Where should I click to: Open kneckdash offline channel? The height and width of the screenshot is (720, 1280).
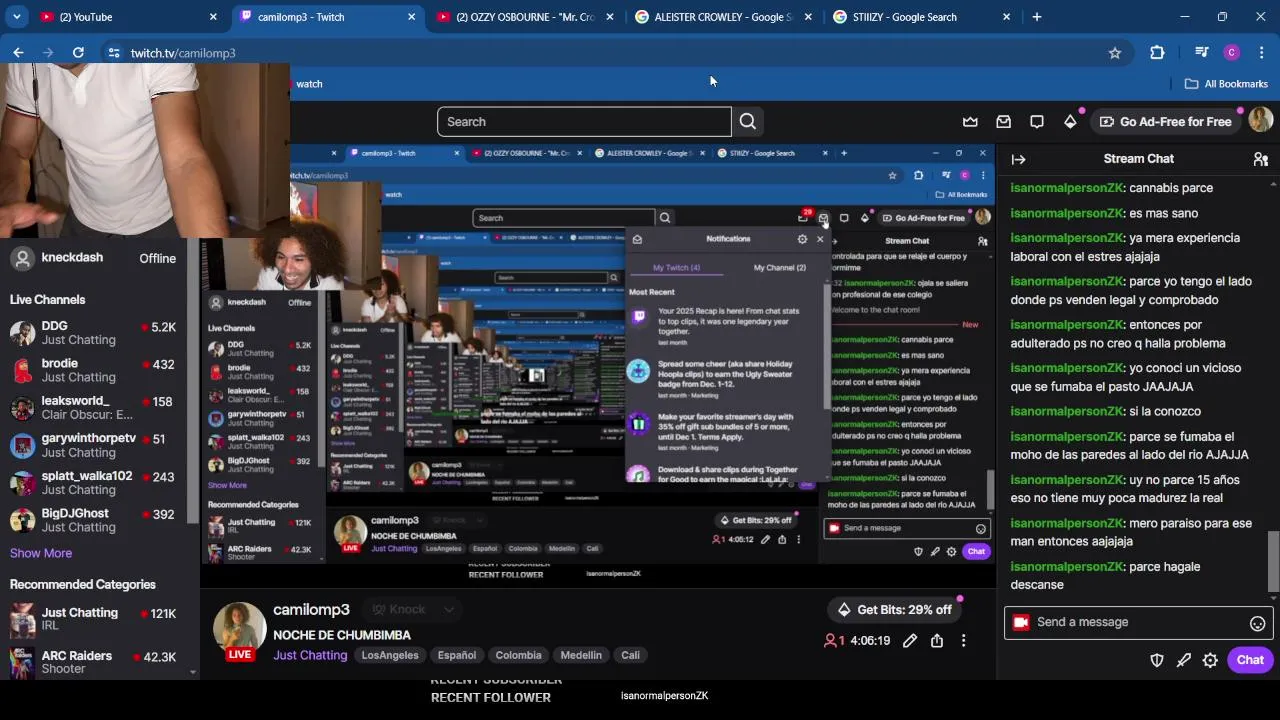[x=93, y=258]
